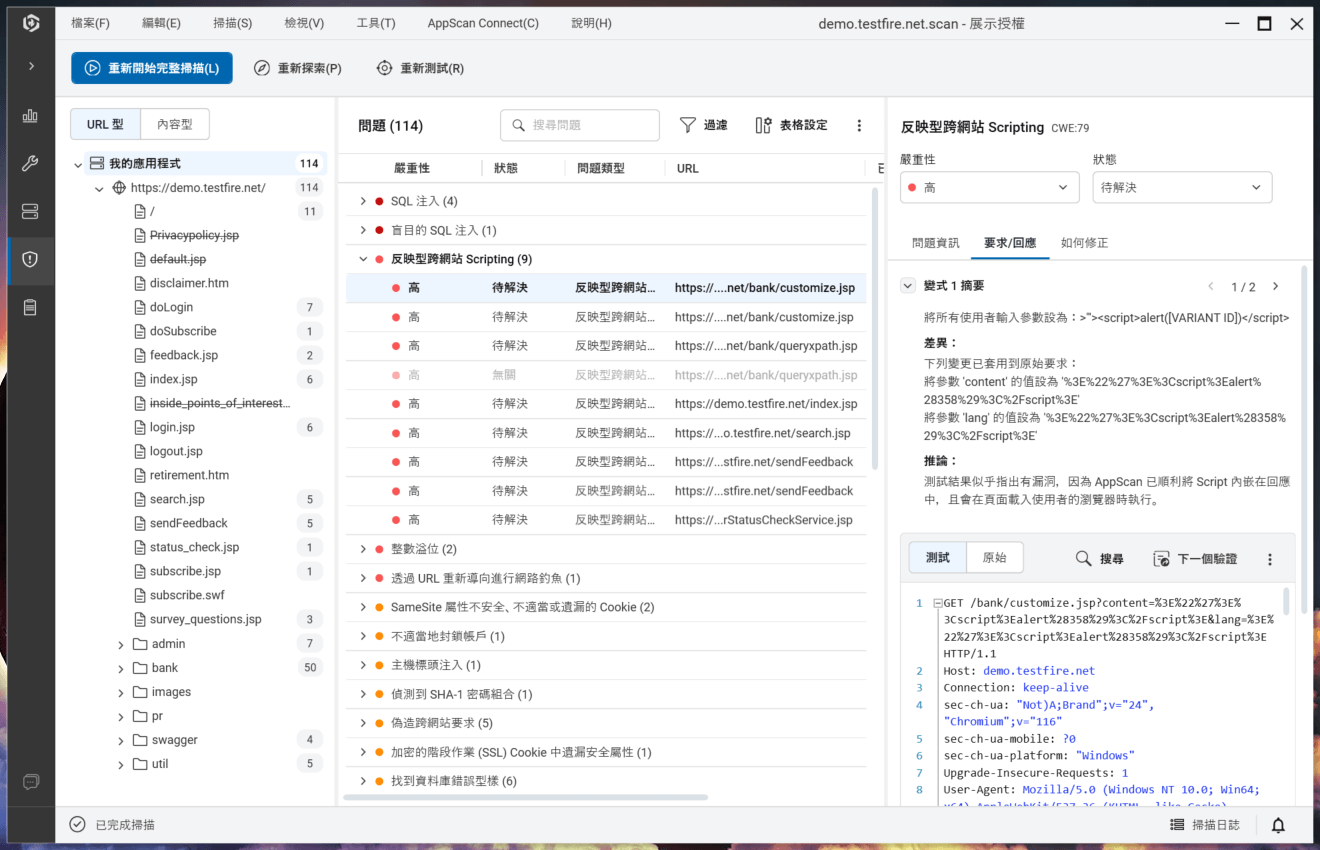Open the 掃描(S) menu
The width and height of the screenshot is (1320, 850).
pos(233,23)
